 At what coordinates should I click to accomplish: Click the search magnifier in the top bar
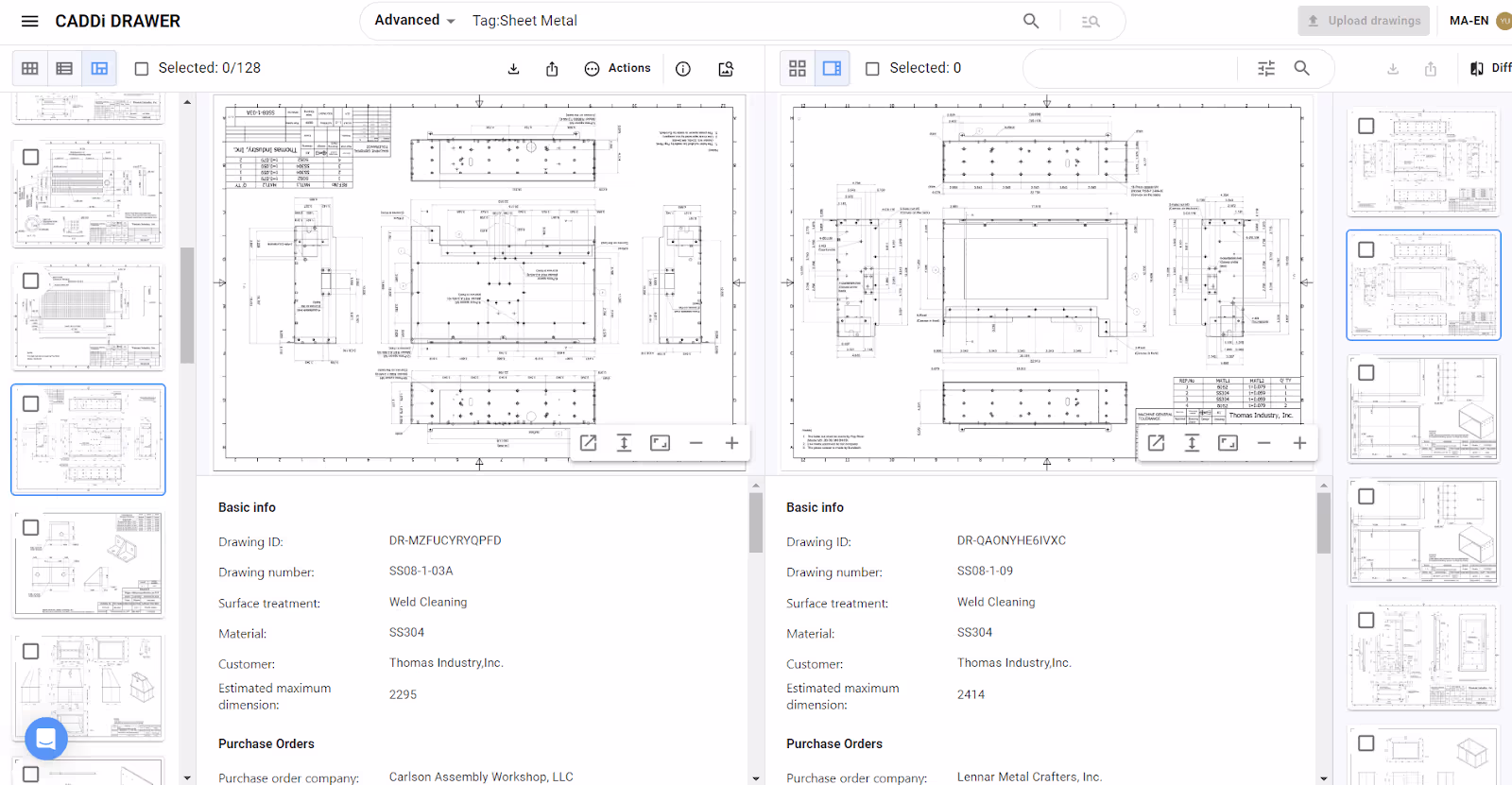(1031, 21)
